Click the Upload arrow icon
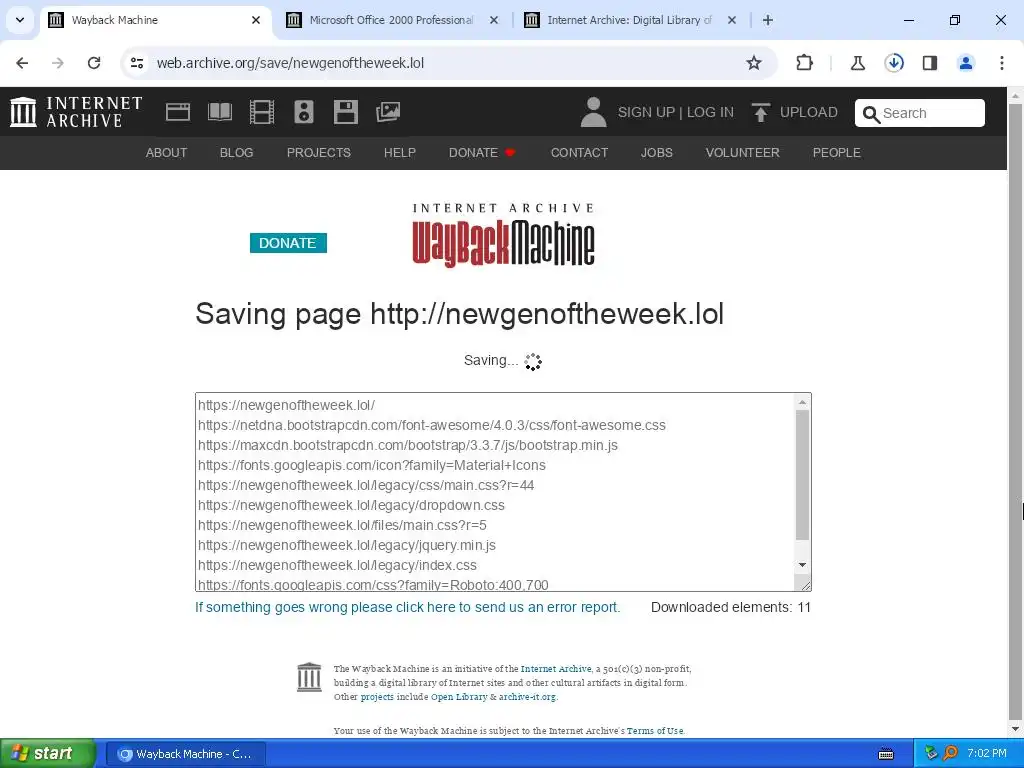 (x=760, y=112)
